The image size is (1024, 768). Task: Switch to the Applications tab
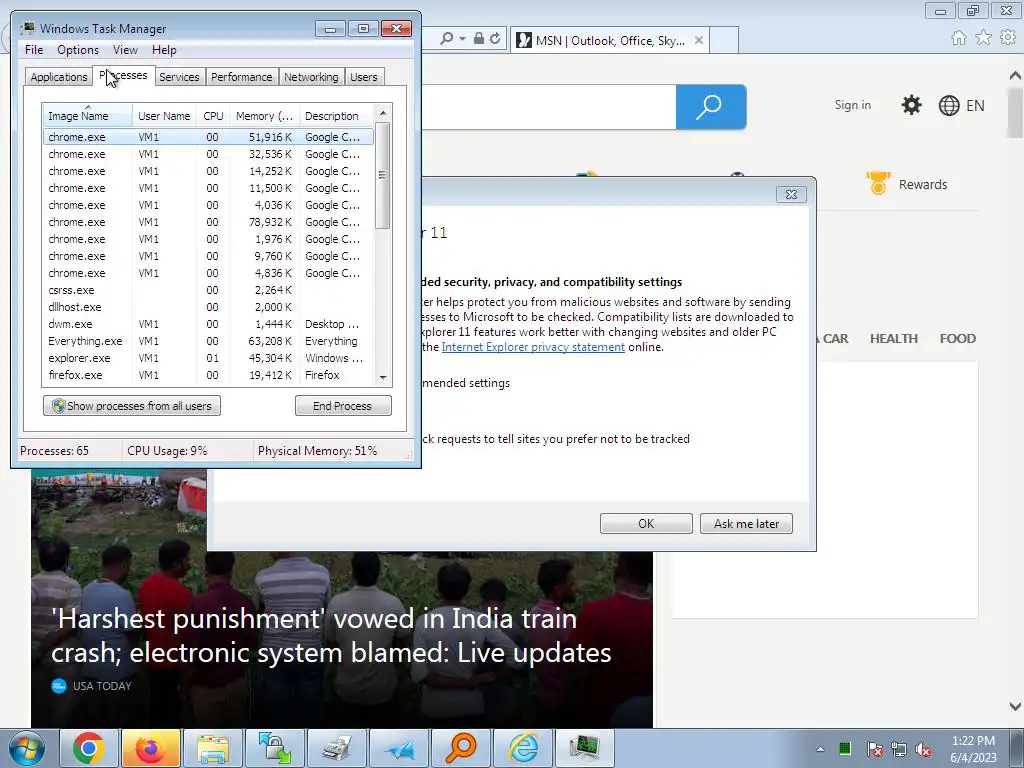[59, 77]
